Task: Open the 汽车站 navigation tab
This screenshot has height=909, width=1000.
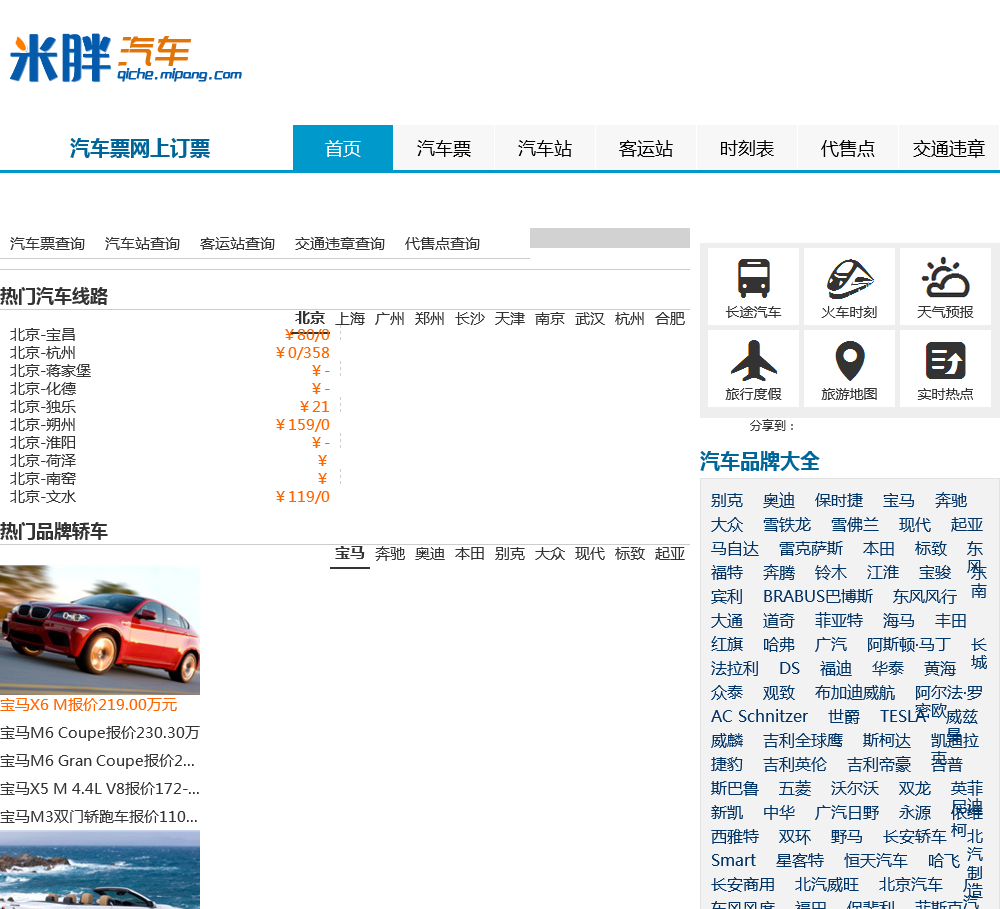Action: tap(545, 148)
